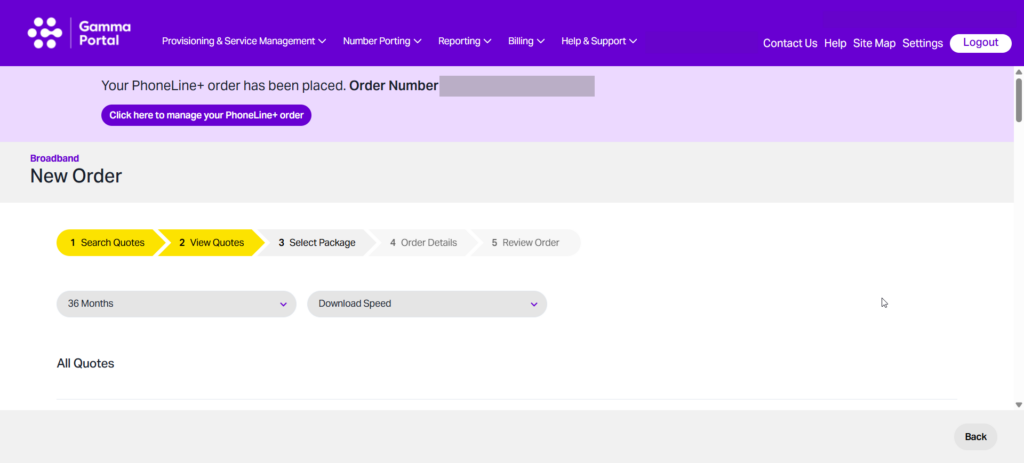This screenshot has width=1024, height=463.
Task: Click the Broadband breadcrumb label
Action: point(55,158)
